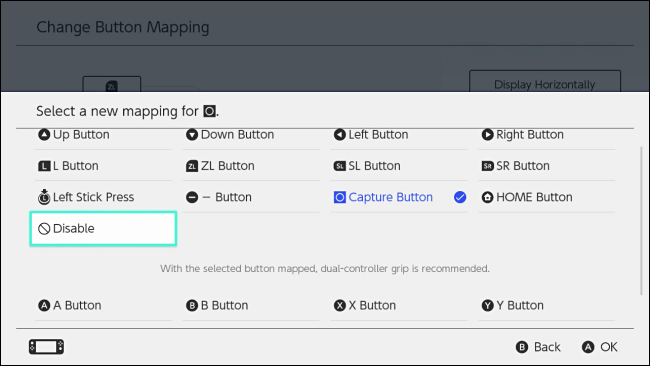Select the Capture Button option
The height and width of the screenshot is (366, 650).
(398, 197)
